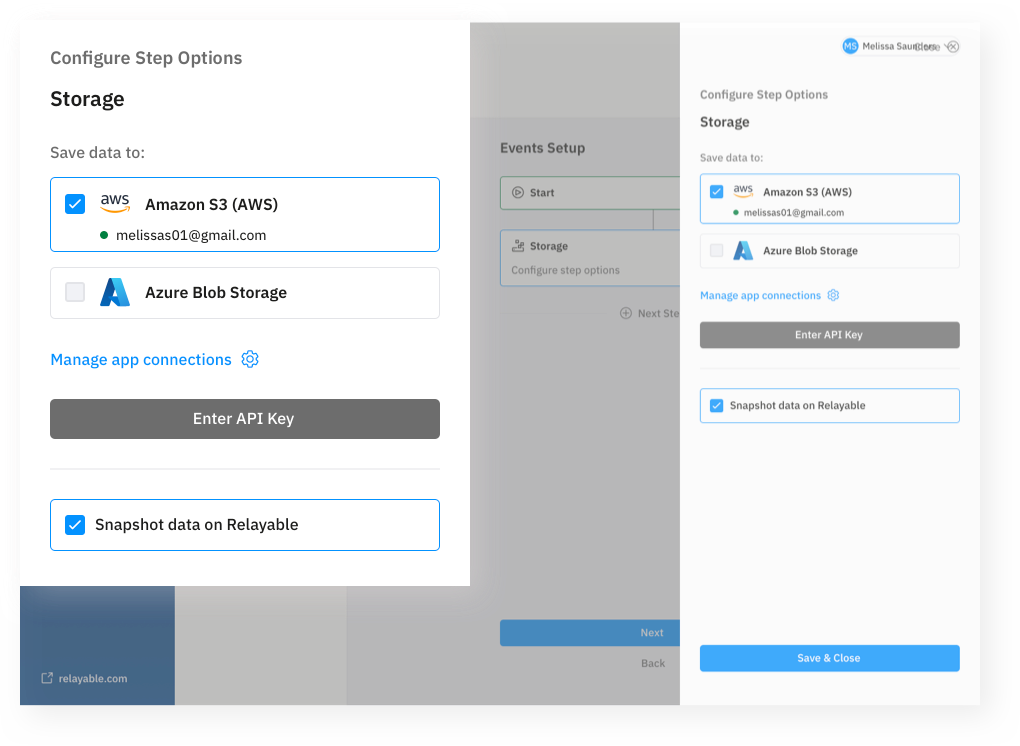
Task: Click Save & Close
Action: pyautogui.click(x=829, y=658)
